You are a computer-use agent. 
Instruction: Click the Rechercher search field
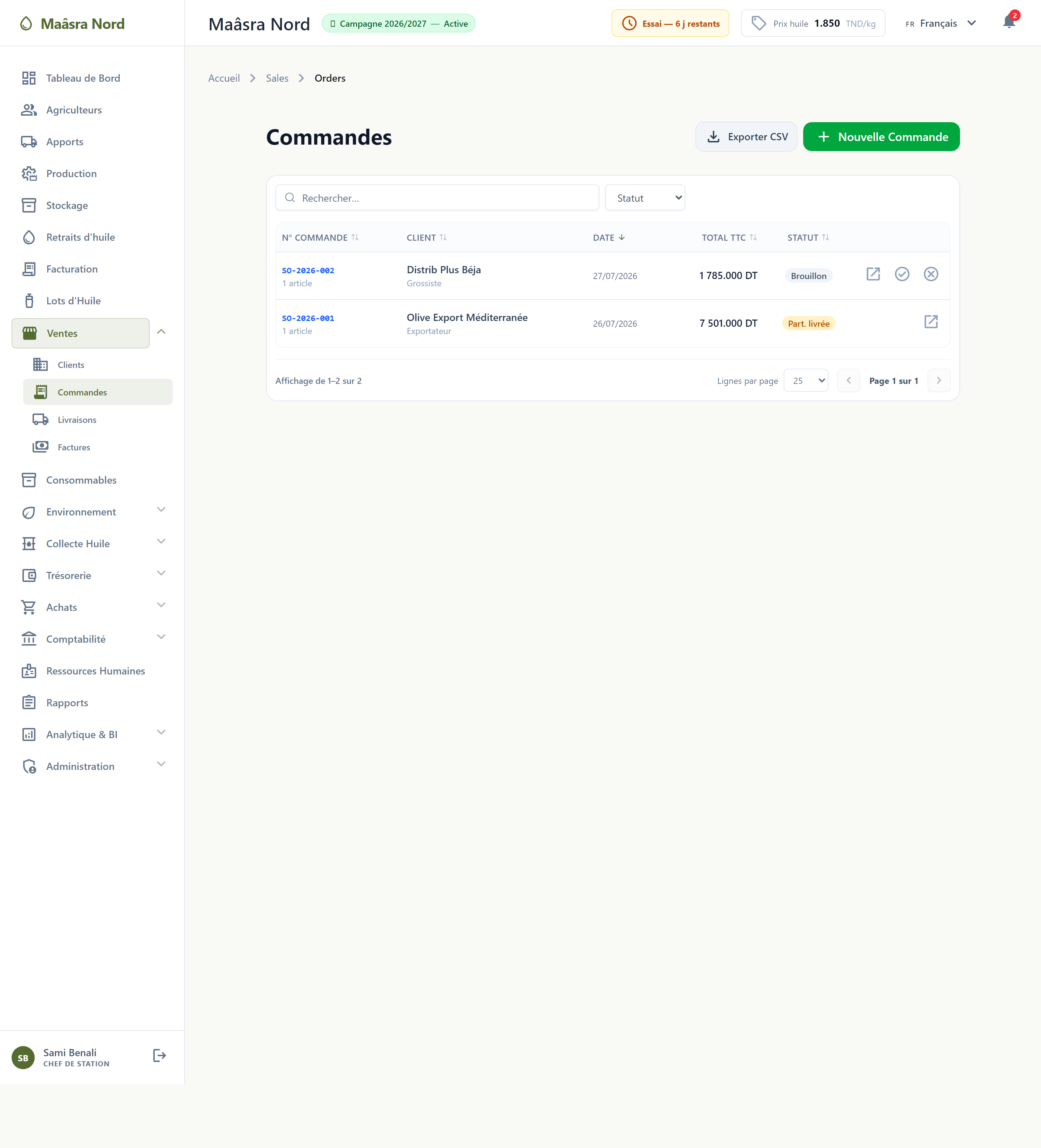[x=437, y=198]
